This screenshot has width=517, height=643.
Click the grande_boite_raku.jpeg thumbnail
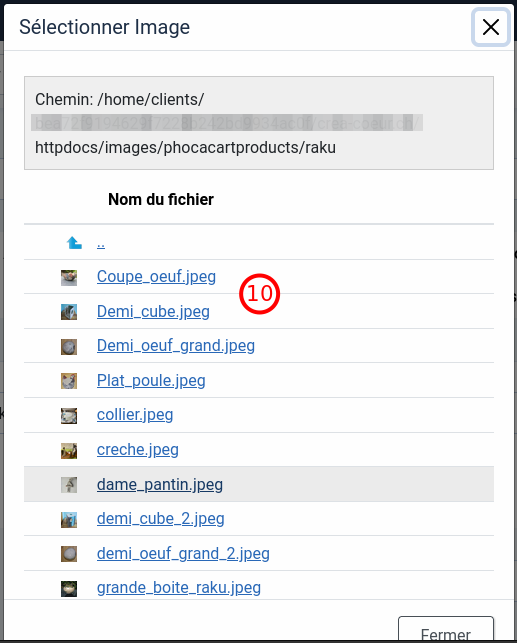click(69, 589)
